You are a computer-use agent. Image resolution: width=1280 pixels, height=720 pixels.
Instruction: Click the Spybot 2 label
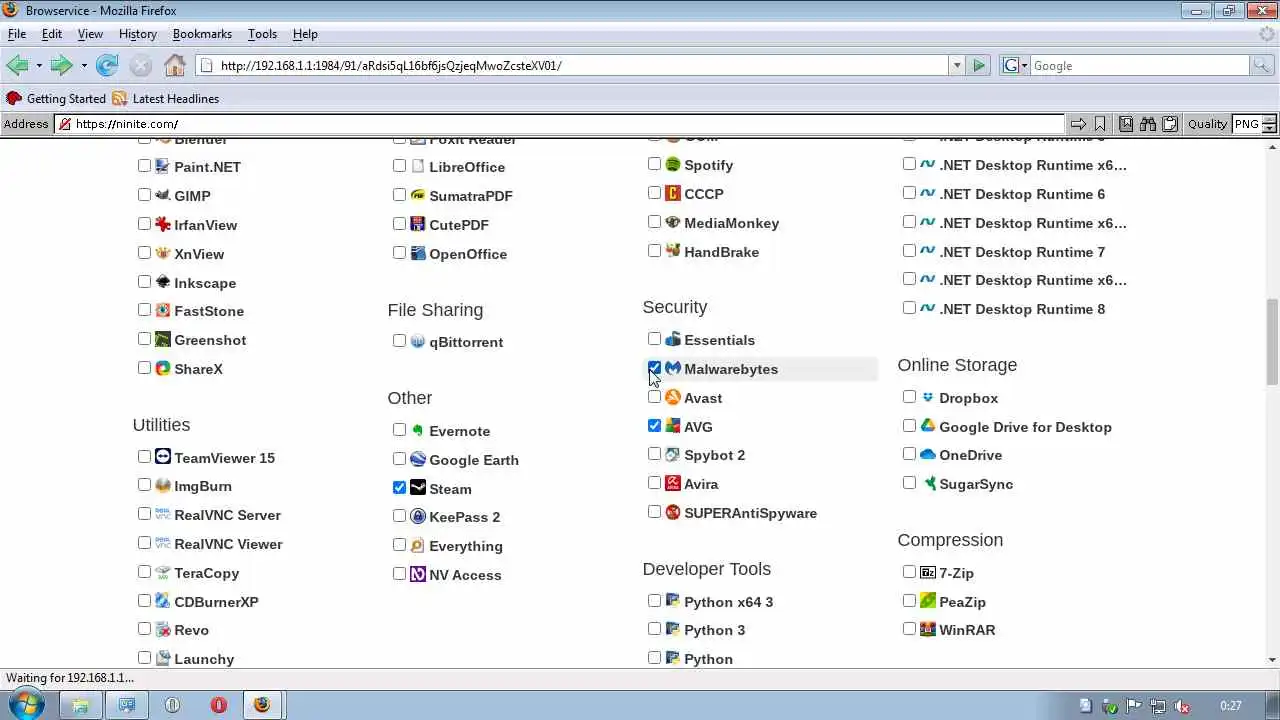coord(714,455)
